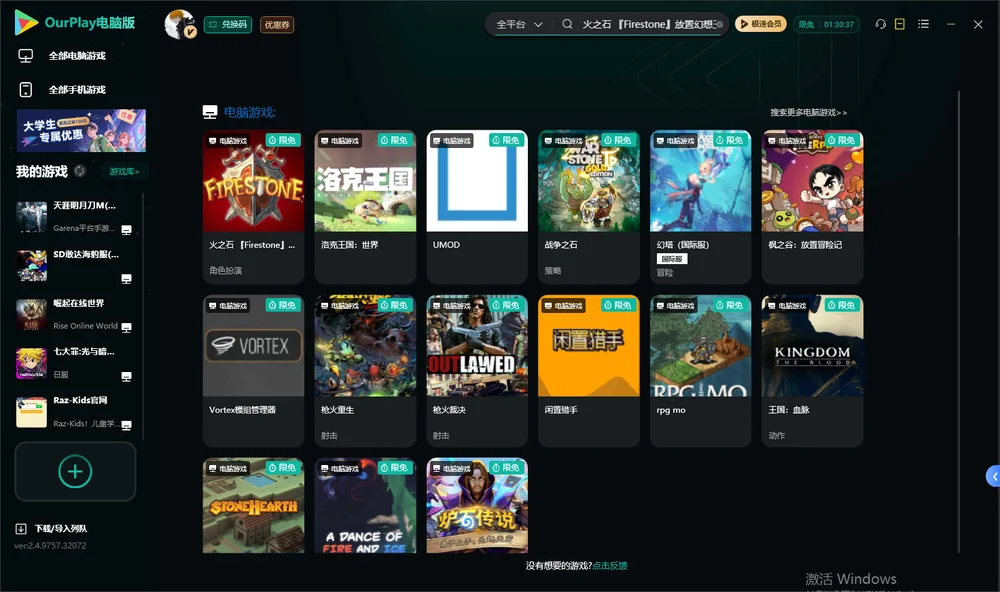1000x592 pixels.
Task: Refresh My Games list icon
Action: (80, 171)
